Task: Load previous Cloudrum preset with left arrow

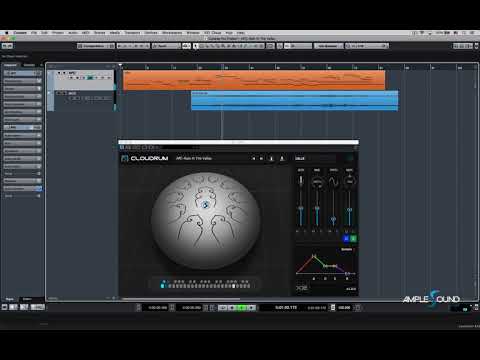Action: (254, 158)
